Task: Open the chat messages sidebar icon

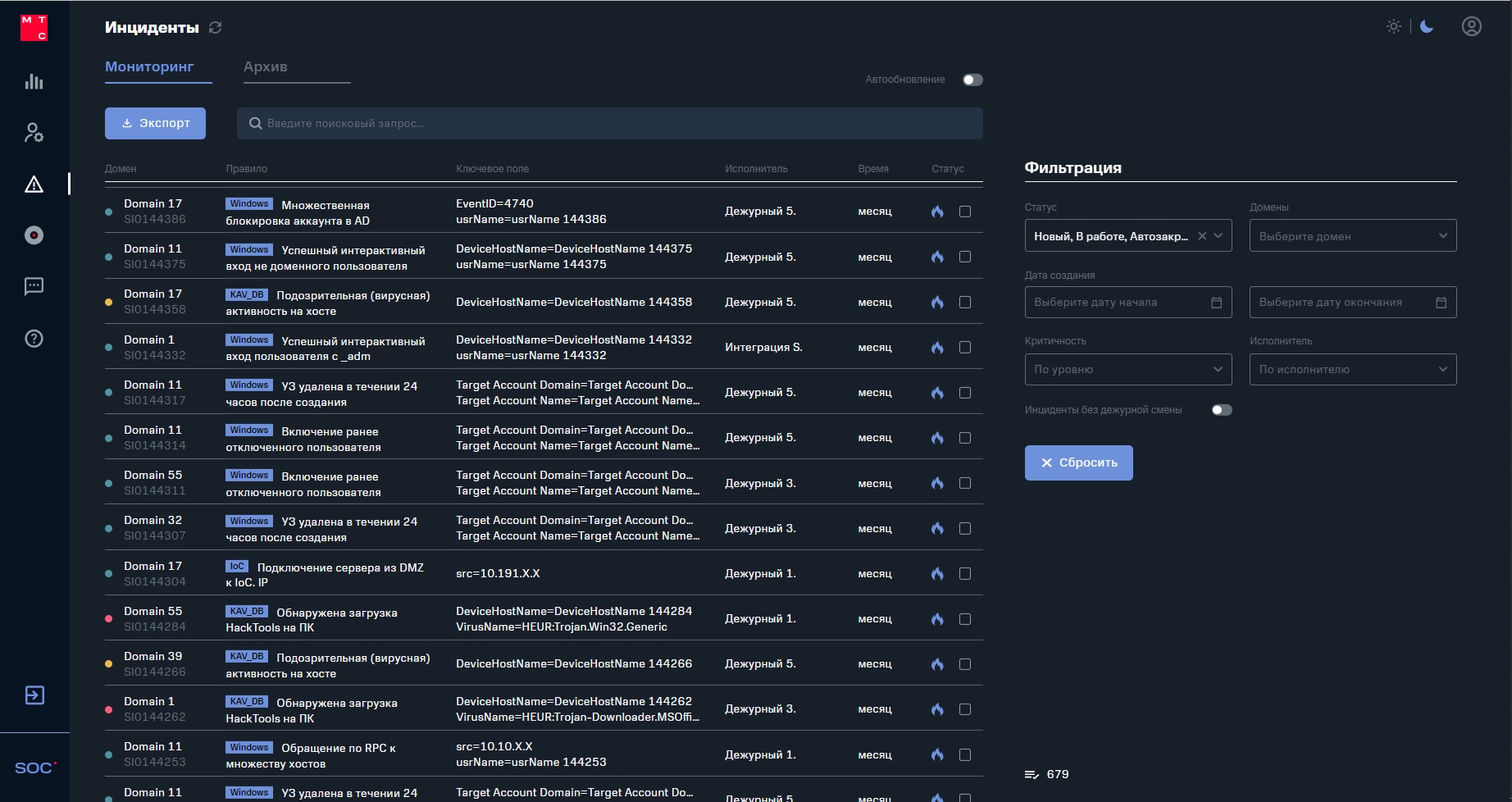Action: click(x=34, y=286)
